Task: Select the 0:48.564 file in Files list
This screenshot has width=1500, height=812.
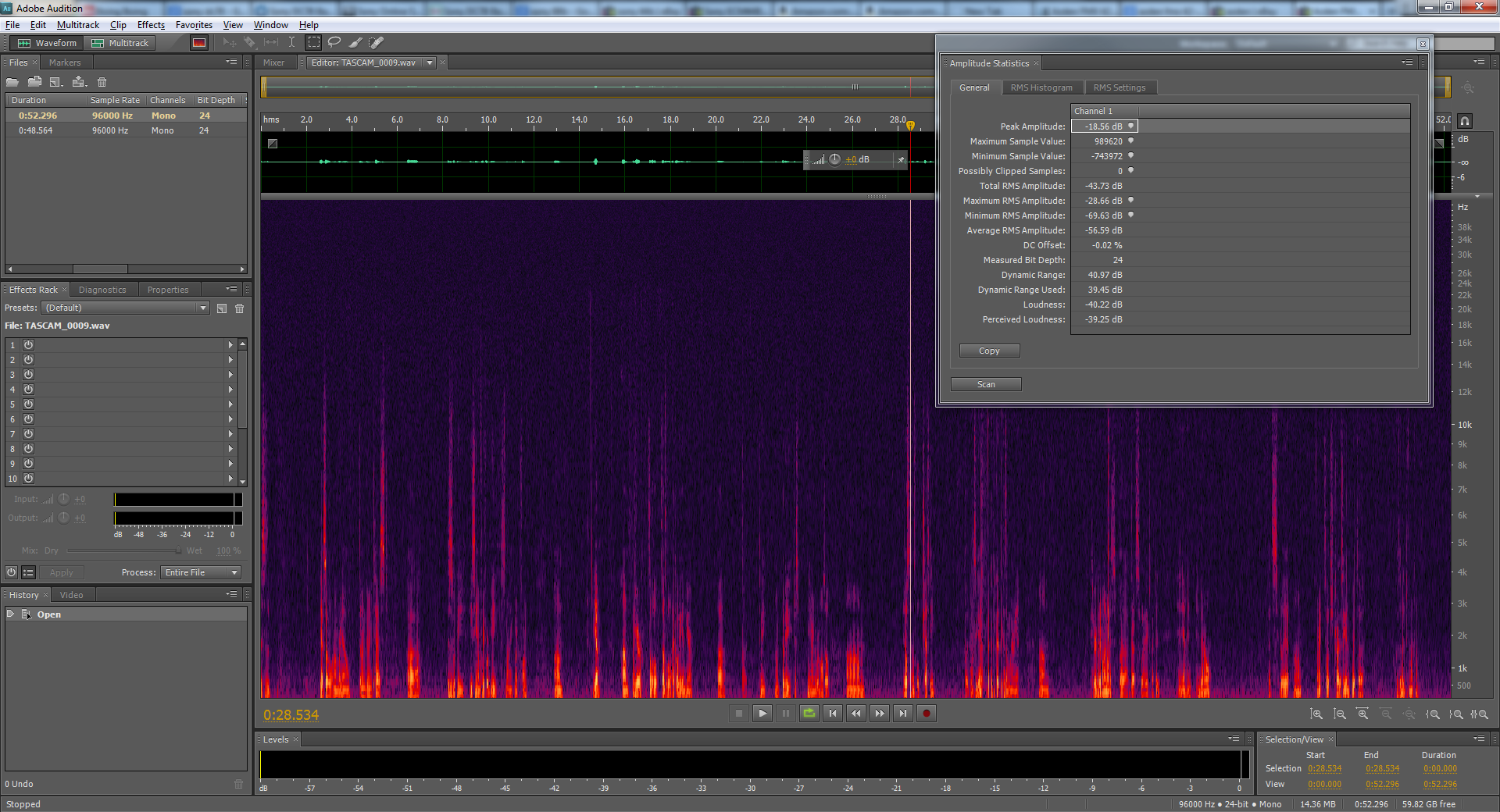Action: click(36, 130)
